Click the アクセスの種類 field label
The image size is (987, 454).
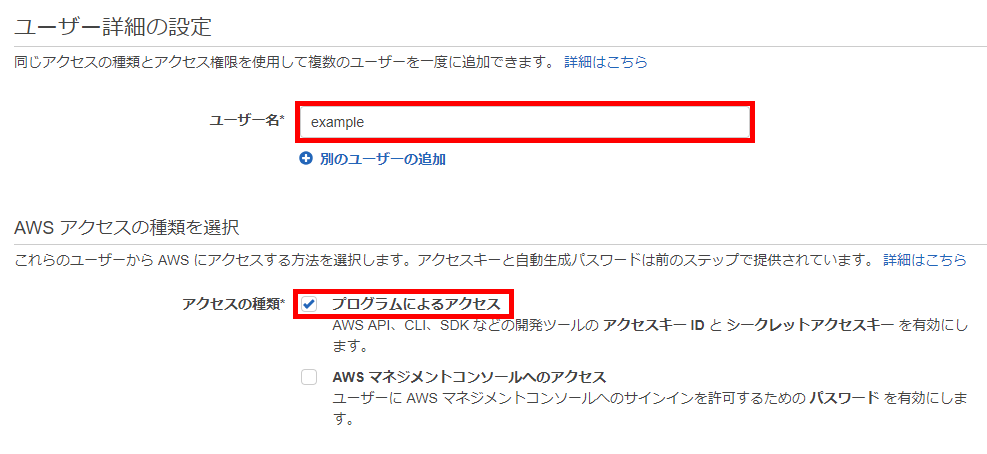coord(234,305)
